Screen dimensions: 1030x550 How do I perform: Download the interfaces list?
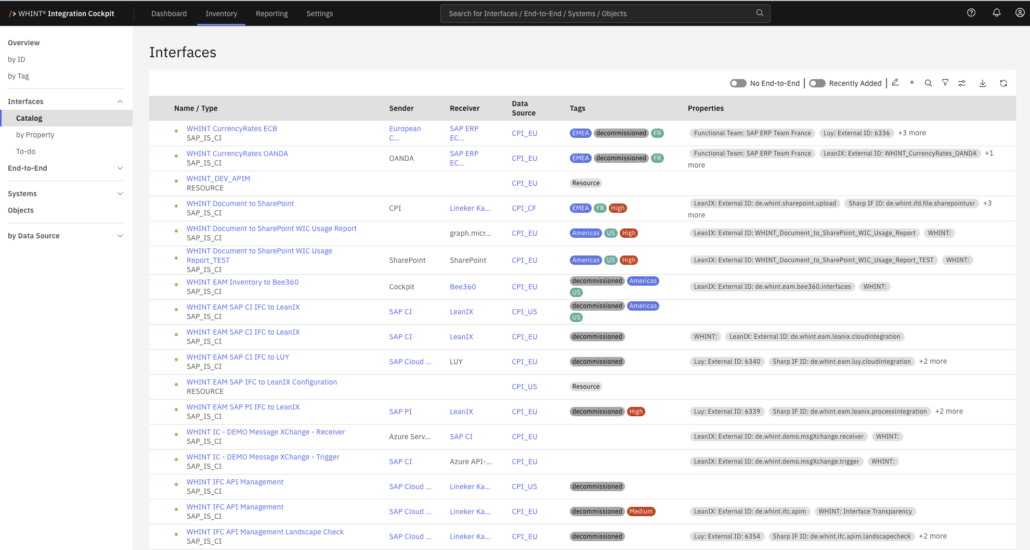[983, 83]
